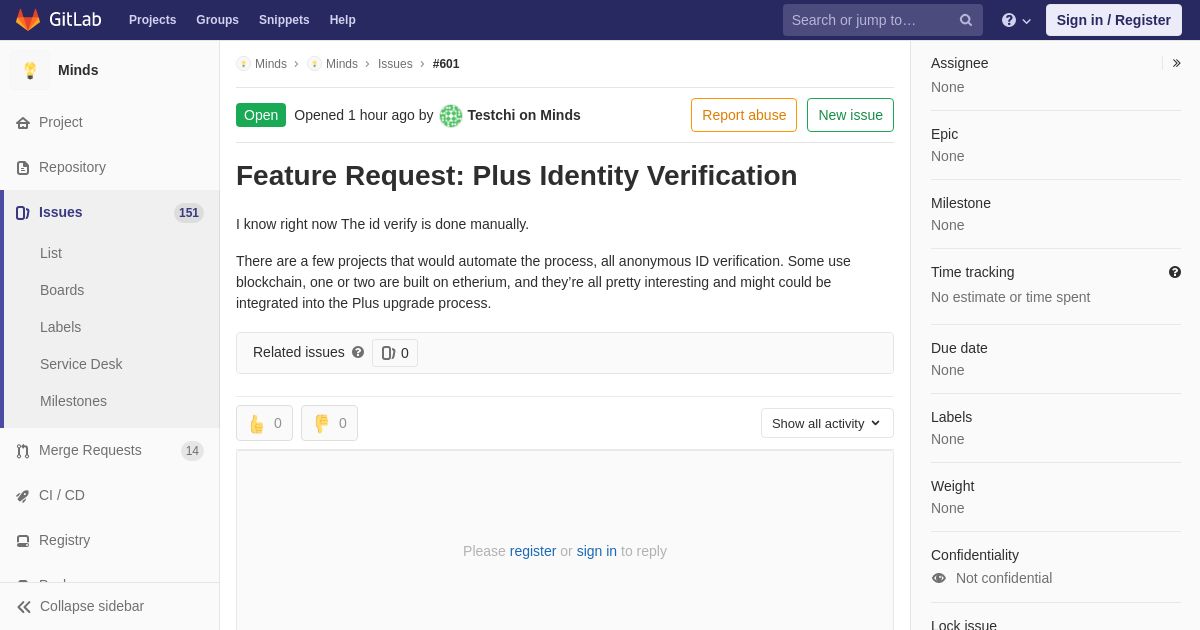
Task: Focus the Search or jump to field
Action: click(x=883, y=20)
